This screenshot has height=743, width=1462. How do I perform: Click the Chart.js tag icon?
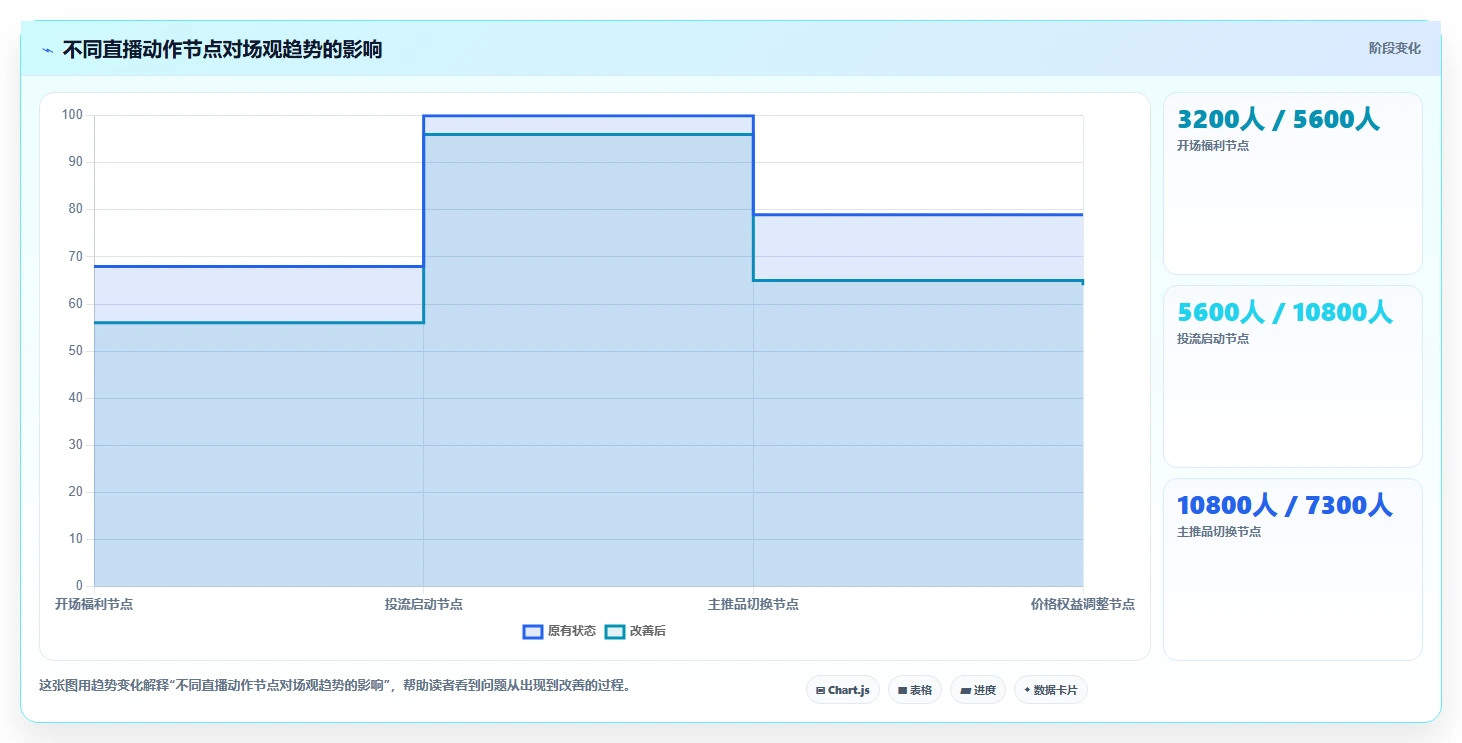[820, 690]
